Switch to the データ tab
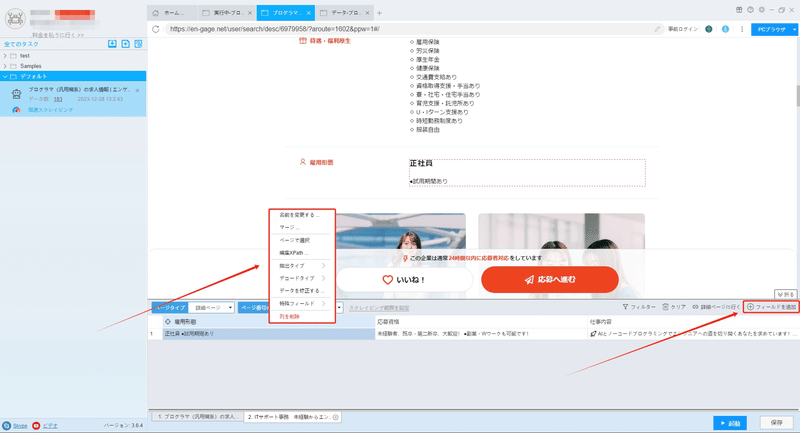This screenshot has height=433, width=800. [344, 13]
